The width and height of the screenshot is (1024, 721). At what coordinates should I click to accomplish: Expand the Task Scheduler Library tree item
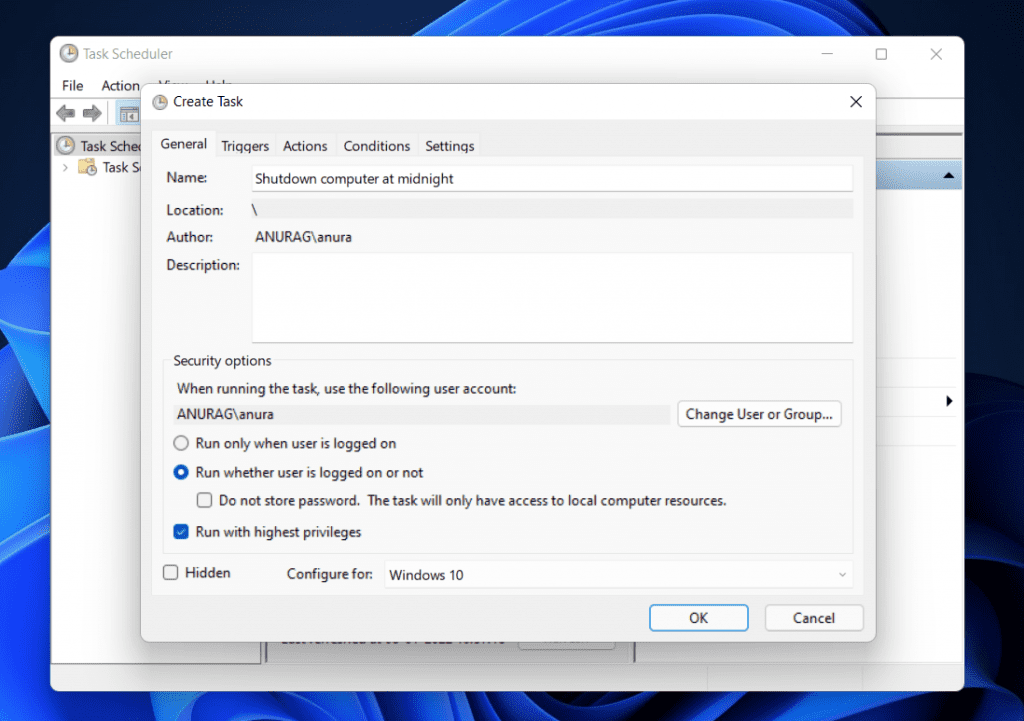64,167
